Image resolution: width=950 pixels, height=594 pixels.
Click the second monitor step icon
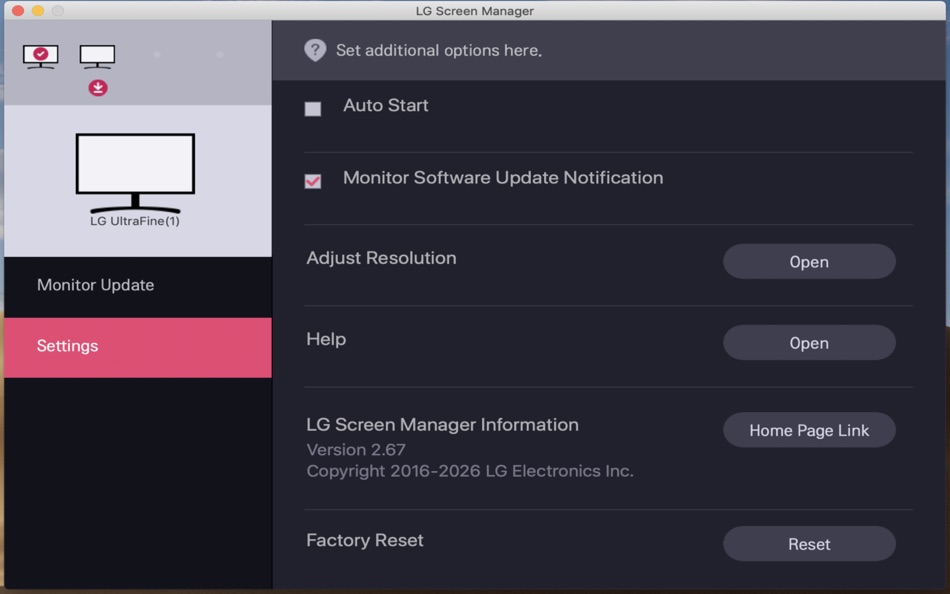tap(97, 57)
